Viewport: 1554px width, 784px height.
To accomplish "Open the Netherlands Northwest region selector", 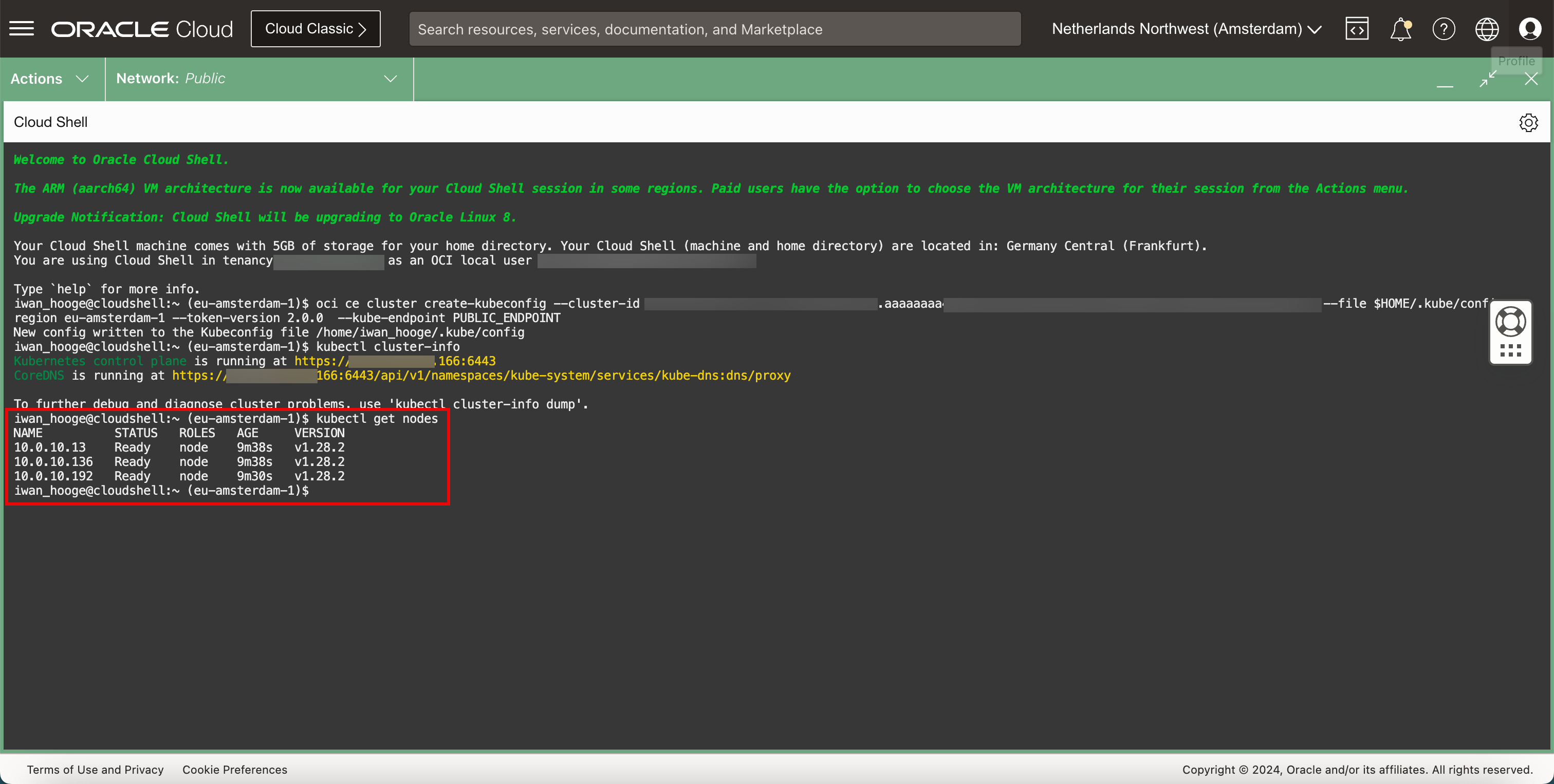I will coord(1186,28).
